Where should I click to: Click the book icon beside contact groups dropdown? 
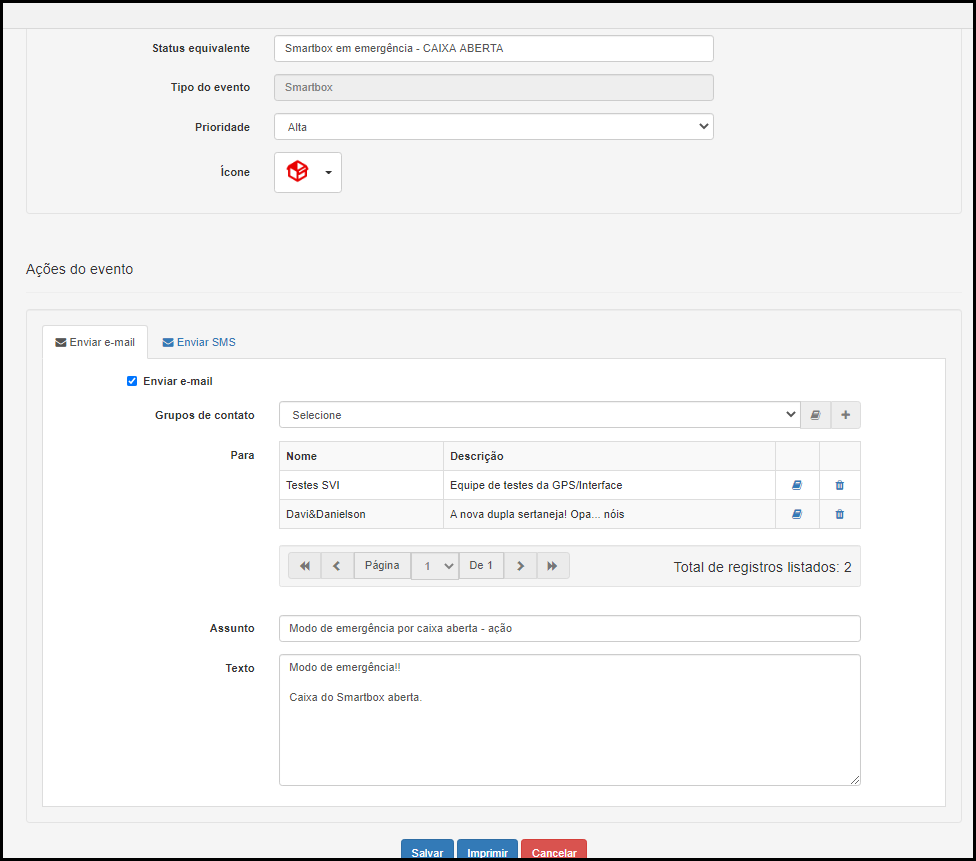(815, 415)
